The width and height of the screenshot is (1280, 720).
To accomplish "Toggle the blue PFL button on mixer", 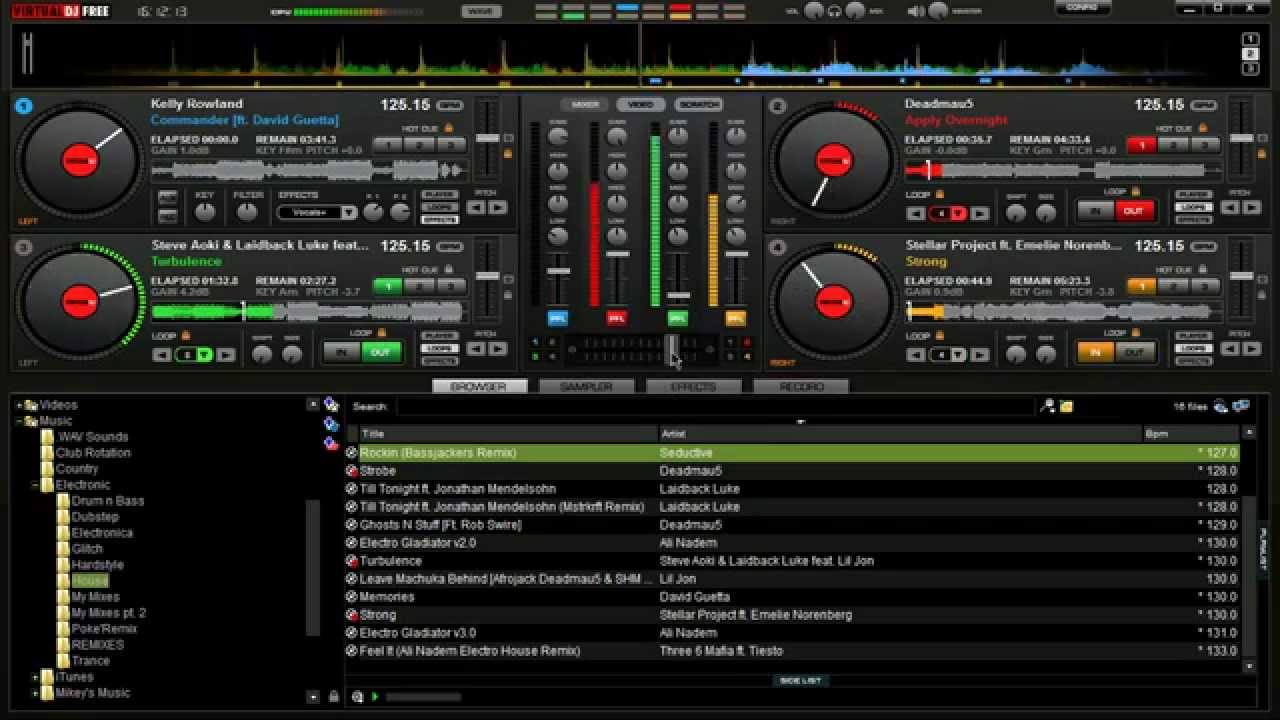I will (x=558, y=318).
